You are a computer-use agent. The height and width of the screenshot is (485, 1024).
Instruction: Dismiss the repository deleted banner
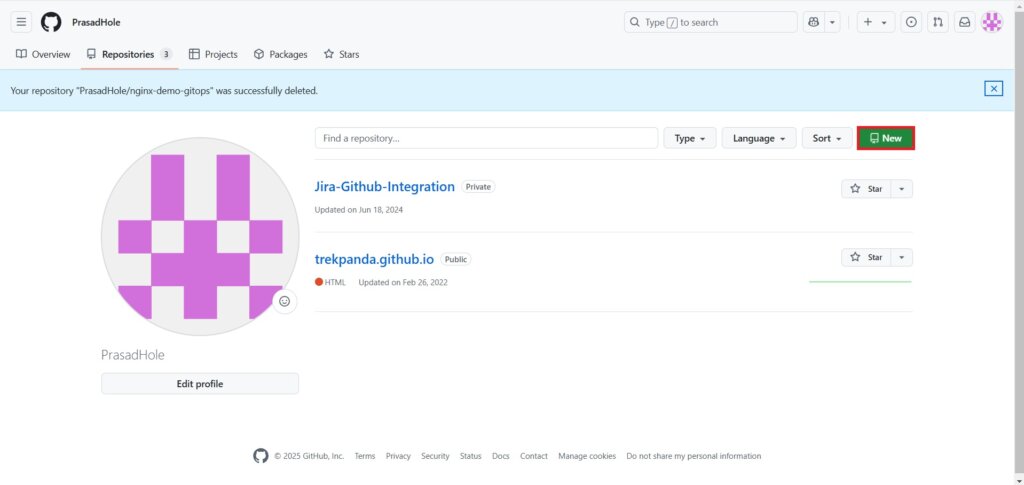[993, 89]
